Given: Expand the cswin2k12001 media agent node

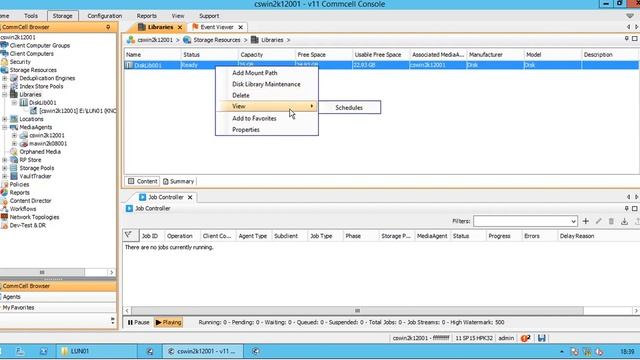Looking at the screenshot, I should pyautogui.click(x=14, y=135).
